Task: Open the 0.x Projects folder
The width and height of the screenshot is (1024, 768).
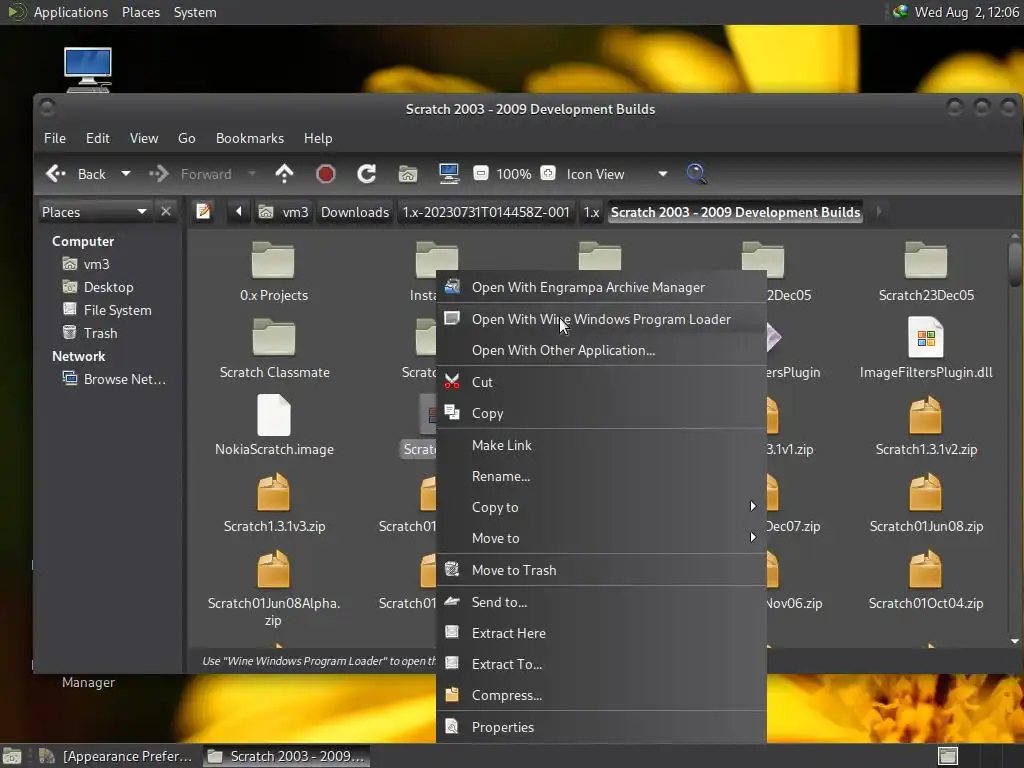Action: click(274, 272)
